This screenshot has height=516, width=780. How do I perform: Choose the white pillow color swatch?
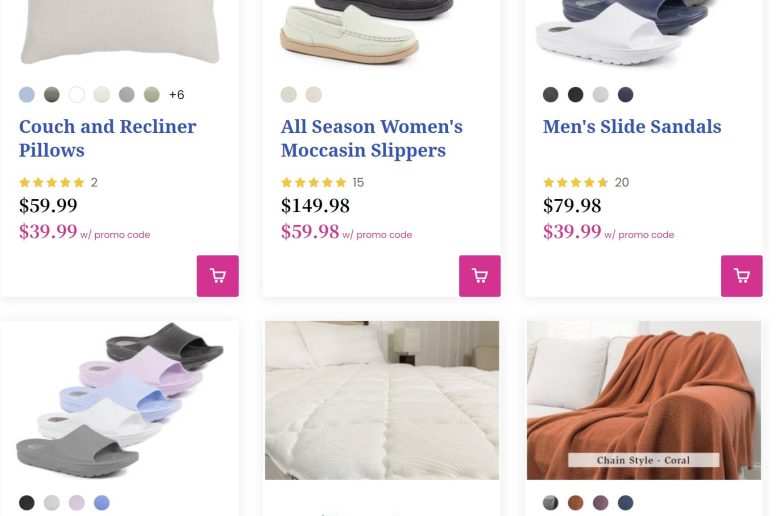(77, 95)
